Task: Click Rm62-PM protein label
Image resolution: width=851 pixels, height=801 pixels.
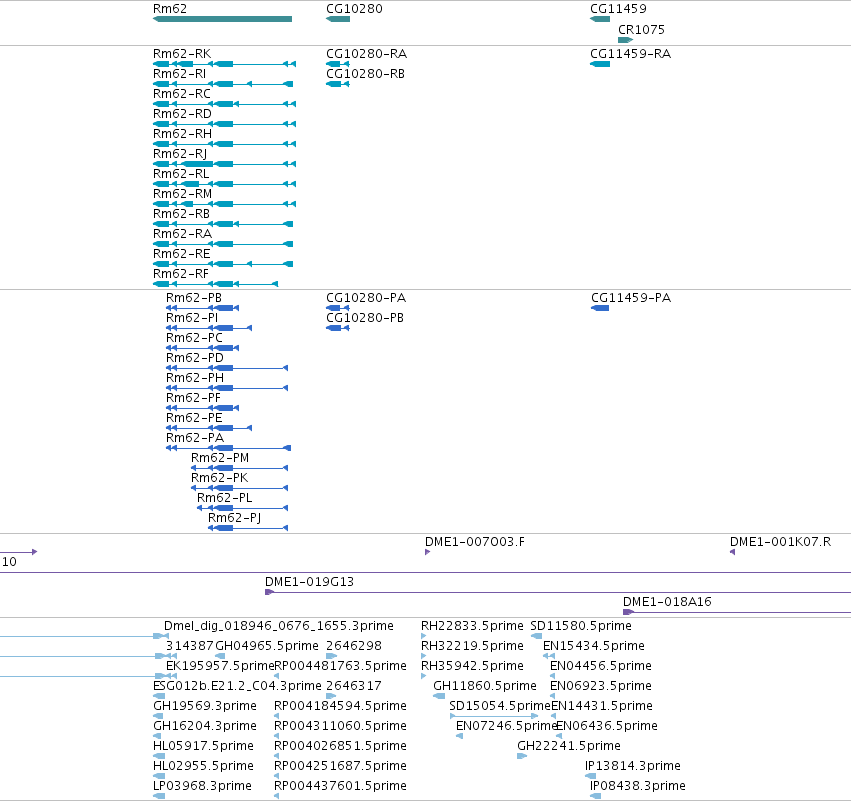Action: [x=220, y=458]
